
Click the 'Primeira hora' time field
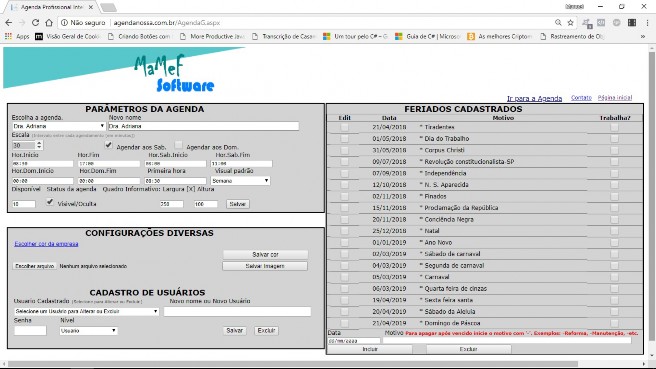(175, 181)
